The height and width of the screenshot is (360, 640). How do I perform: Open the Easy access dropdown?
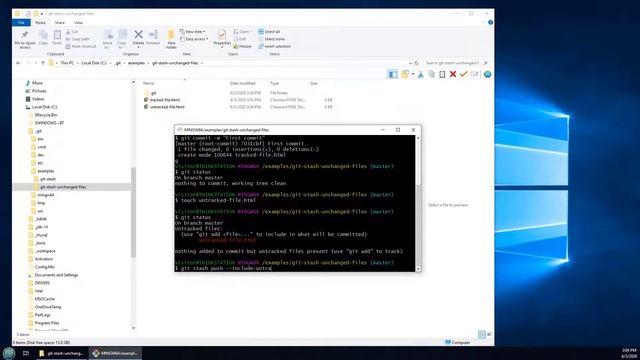pos(194,39)
